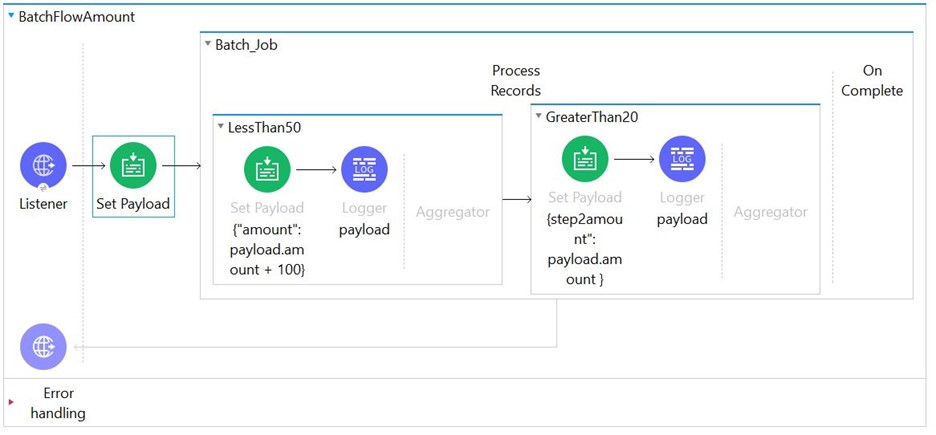Collapse the LessThan50 batch step
The image size is (936, 435).
pyautogui.click(x=220, y=127)
